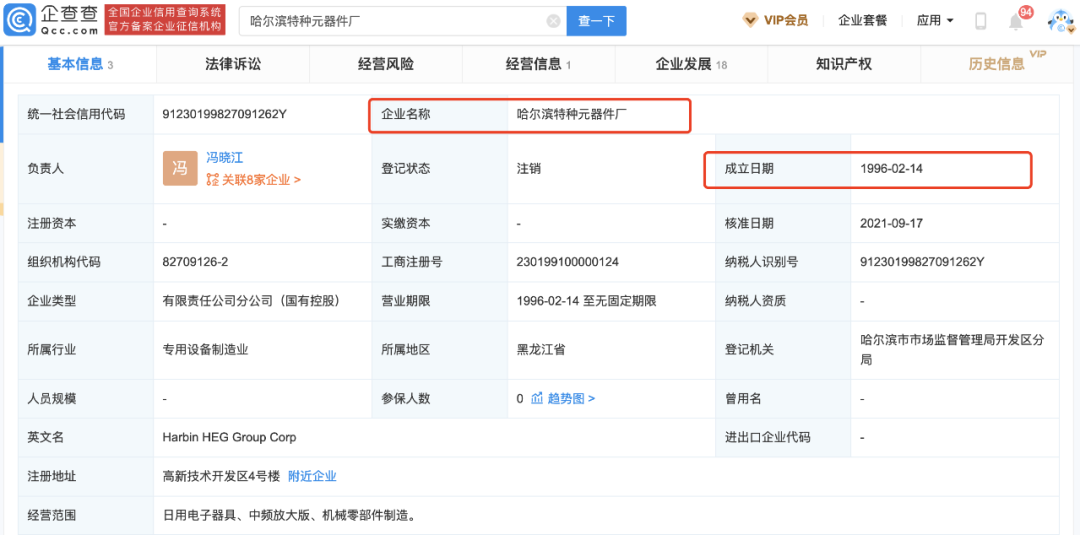Open user avatar profile
This screenshot has width=1080, height=535.
[1061, 21]
